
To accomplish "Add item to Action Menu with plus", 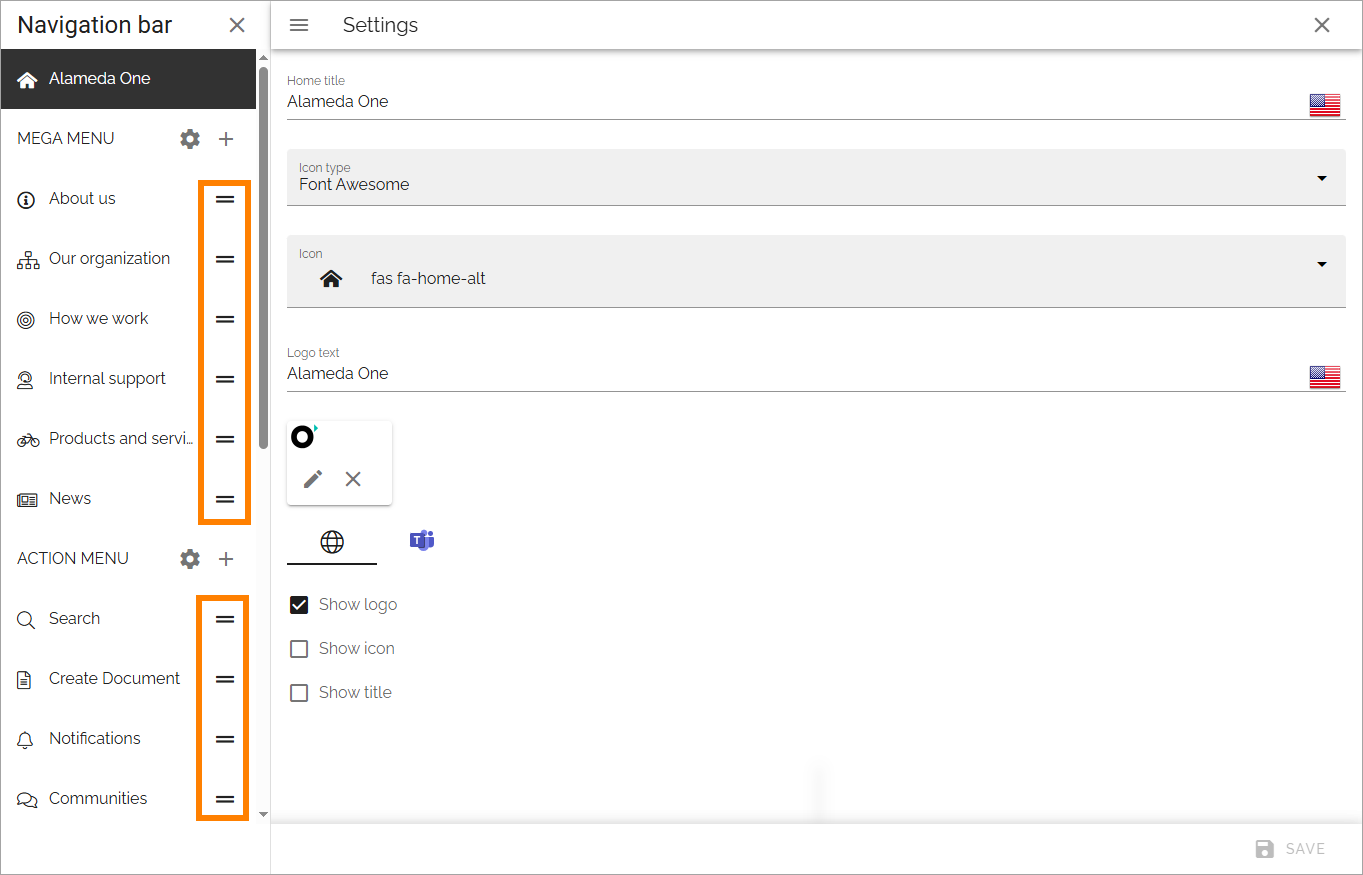I will tap(226, 559).
